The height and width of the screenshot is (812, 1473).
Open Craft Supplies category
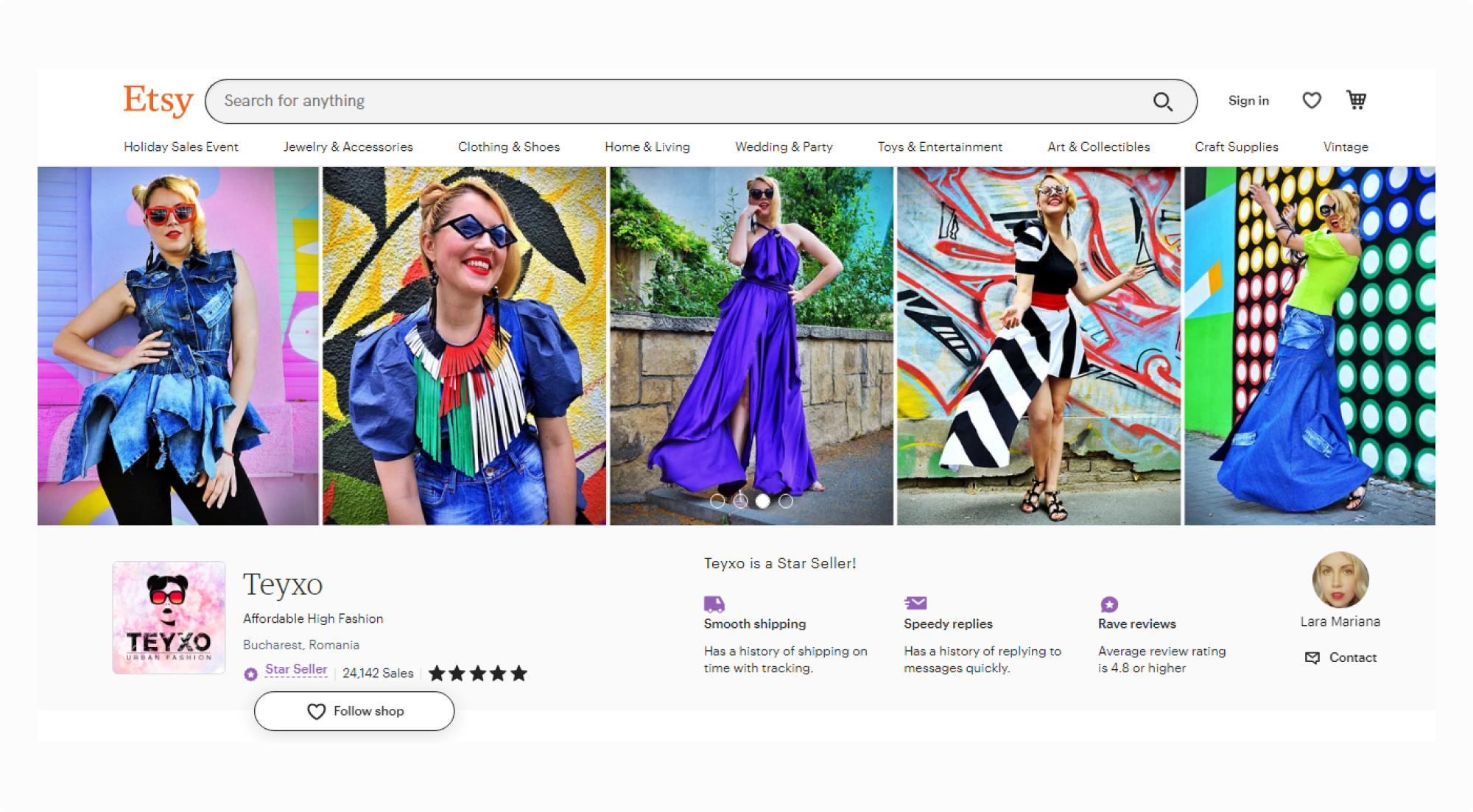(x=1237, y=146)
